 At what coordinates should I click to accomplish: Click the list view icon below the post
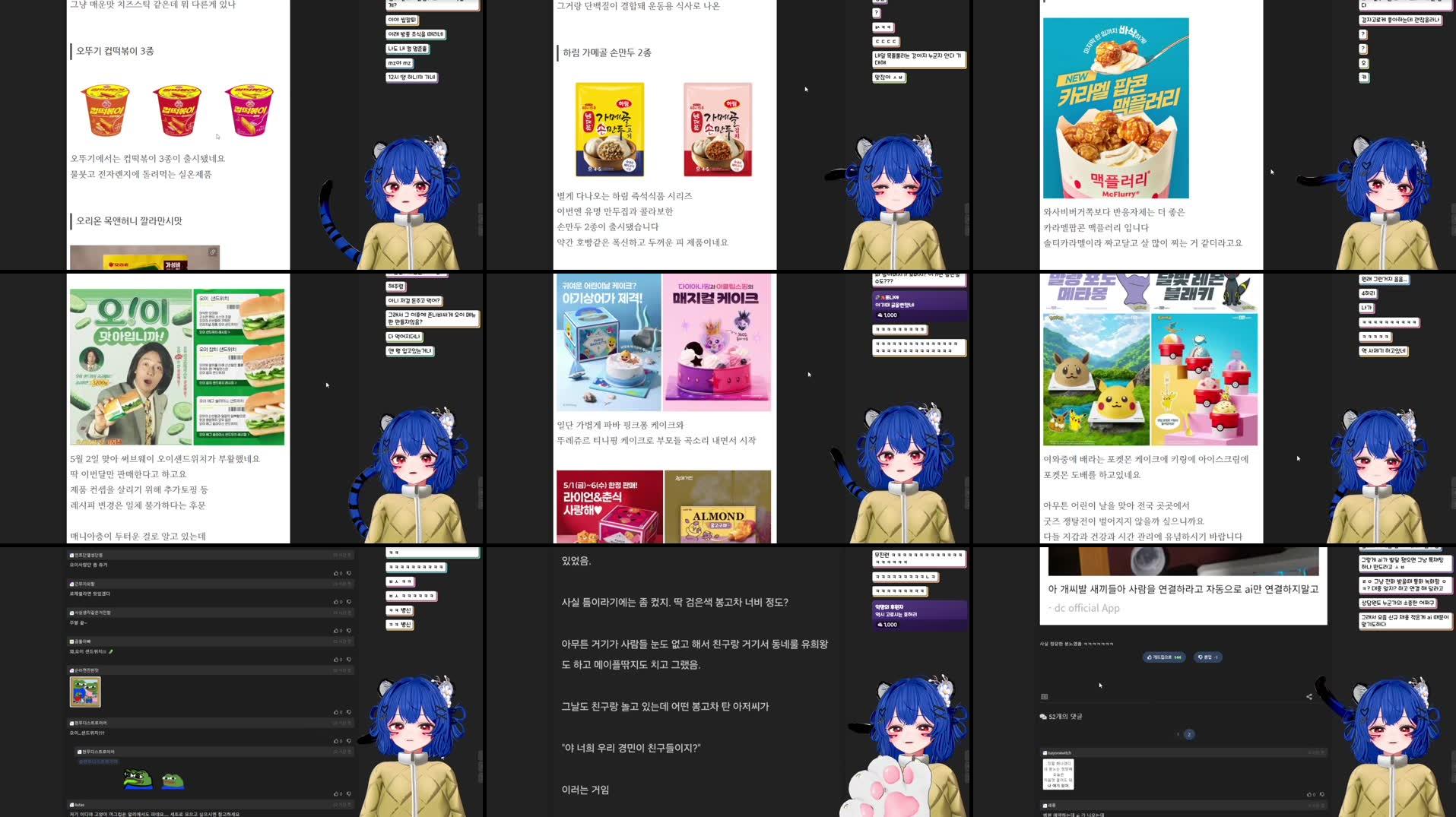pyautogui.click(x=1044, y=696)
